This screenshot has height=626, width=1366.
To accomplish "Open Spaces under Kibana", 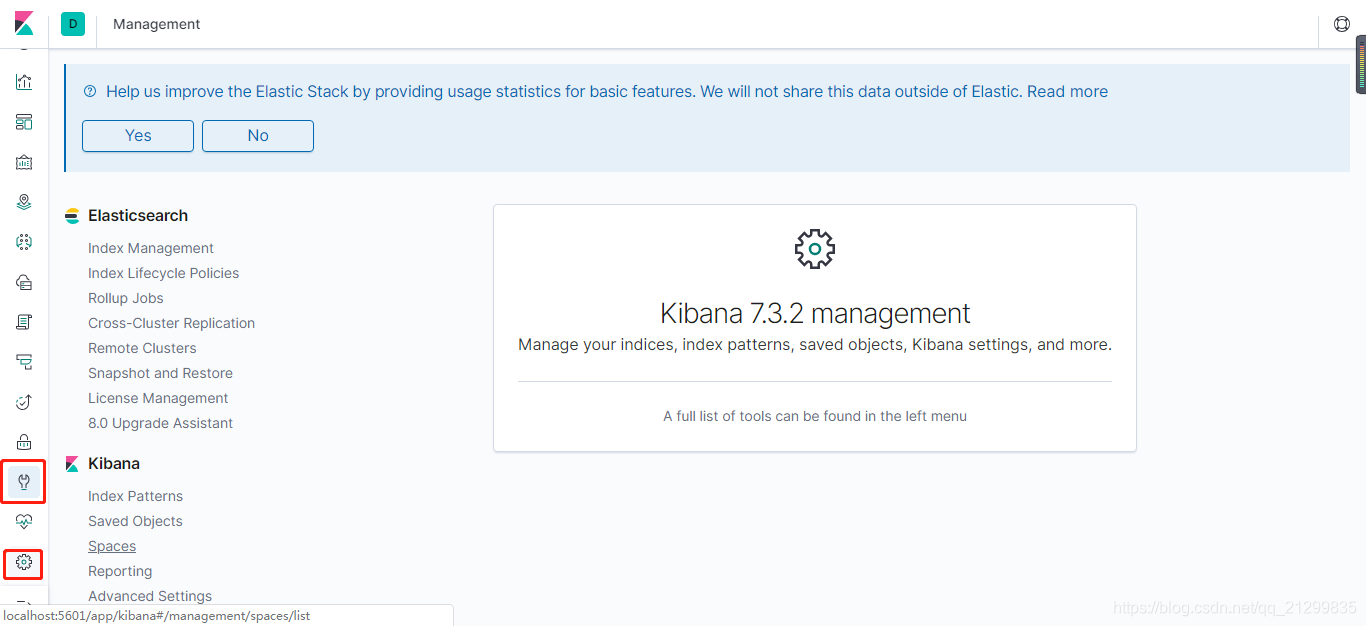I will [112, 546].
